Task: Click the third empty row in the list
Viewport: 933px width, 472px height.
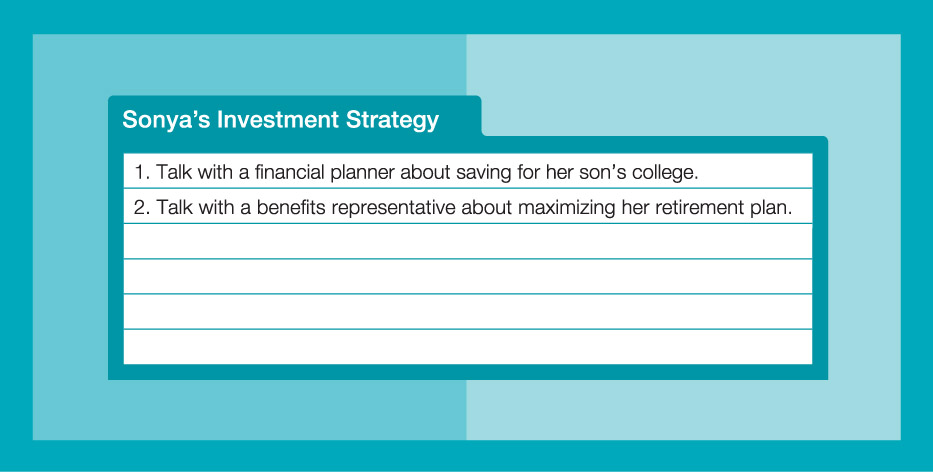Action: (467, 312)
